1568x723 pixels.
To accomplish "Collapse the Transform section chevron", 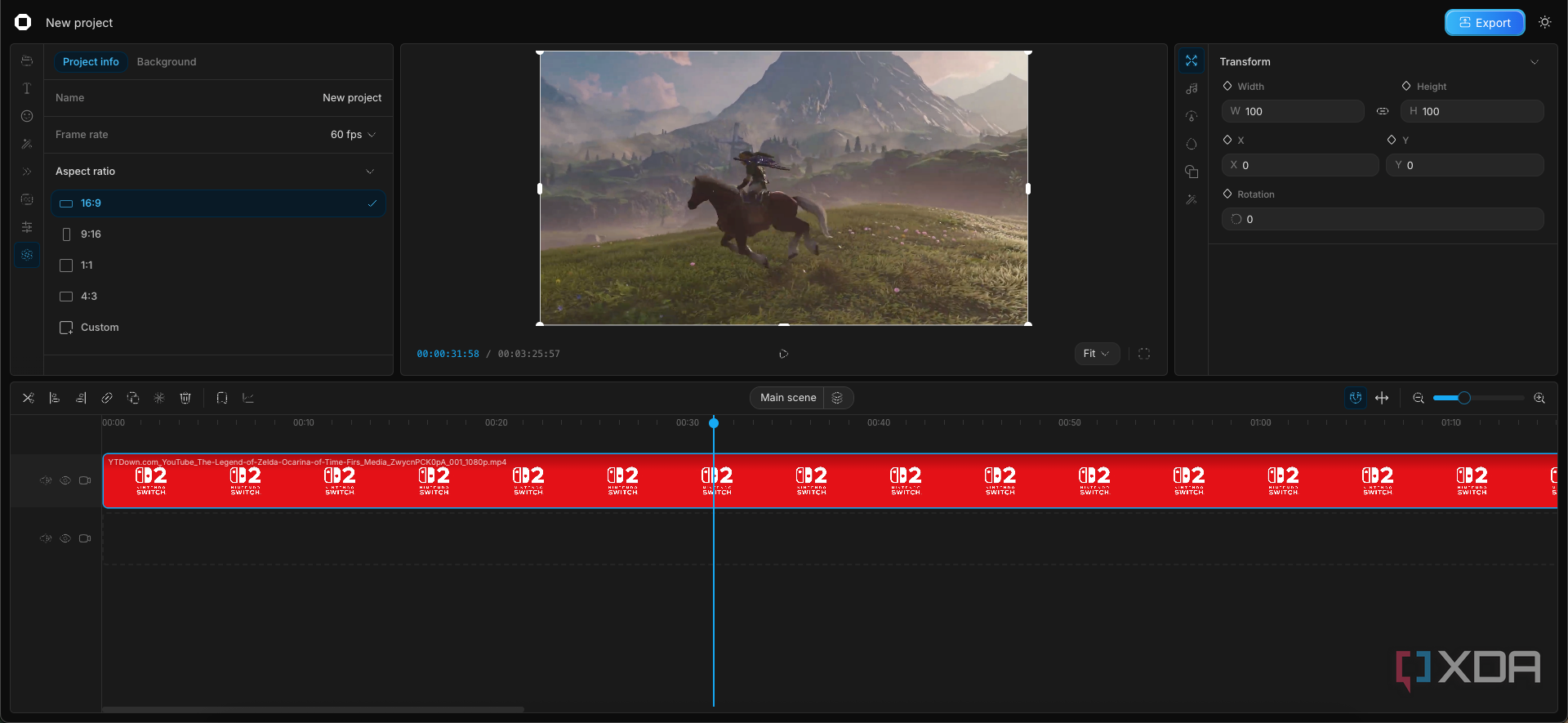I will (1535, 62).
